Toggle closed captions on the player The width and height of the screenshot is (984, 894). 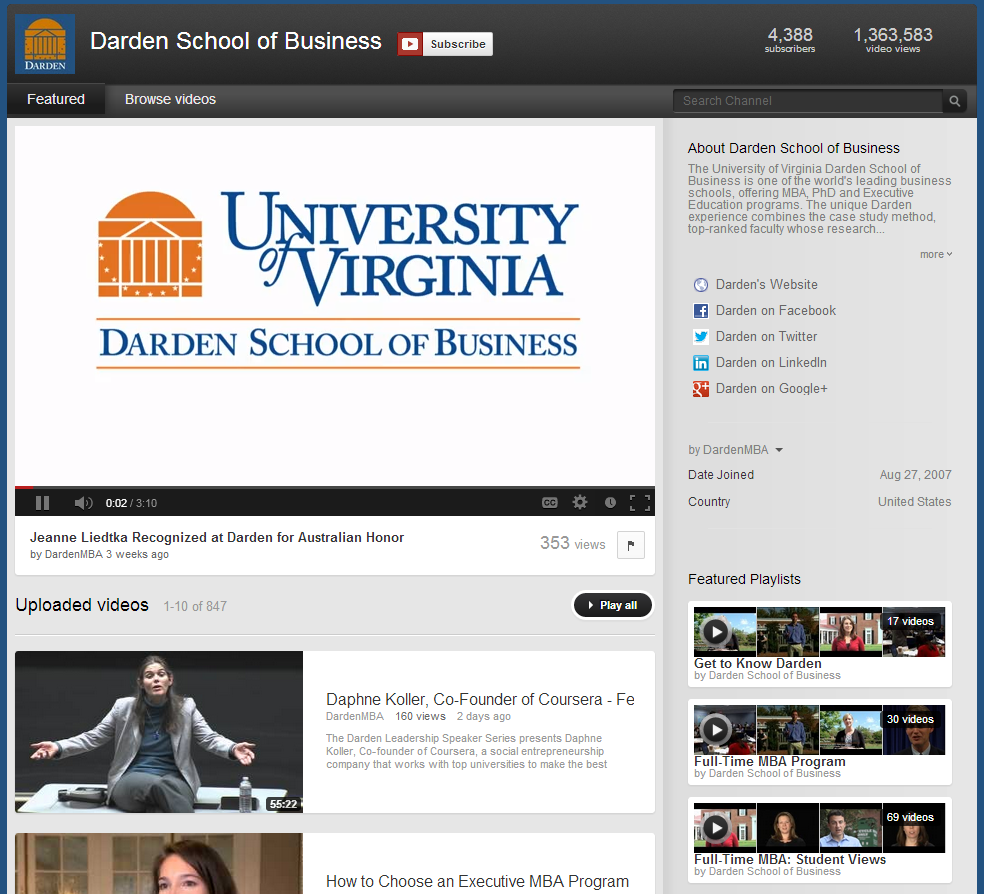click(x=549, y=502)
